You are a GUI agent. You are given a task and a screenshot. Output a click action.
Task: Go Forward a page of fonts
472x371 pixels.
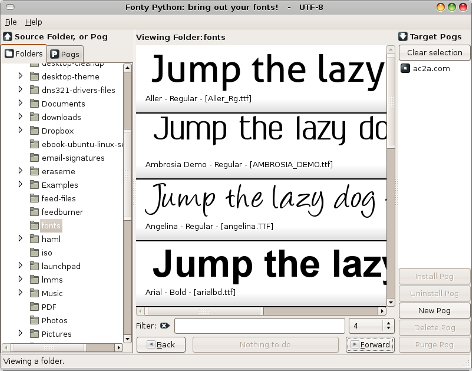370,345
